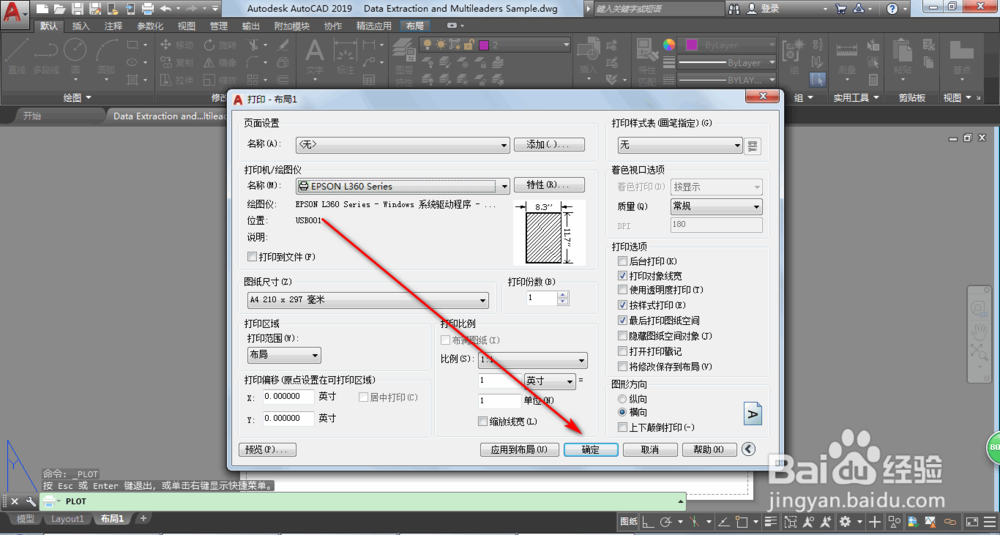
Task: Click the New file quick-access icon
Action: [x=42, y=9]
